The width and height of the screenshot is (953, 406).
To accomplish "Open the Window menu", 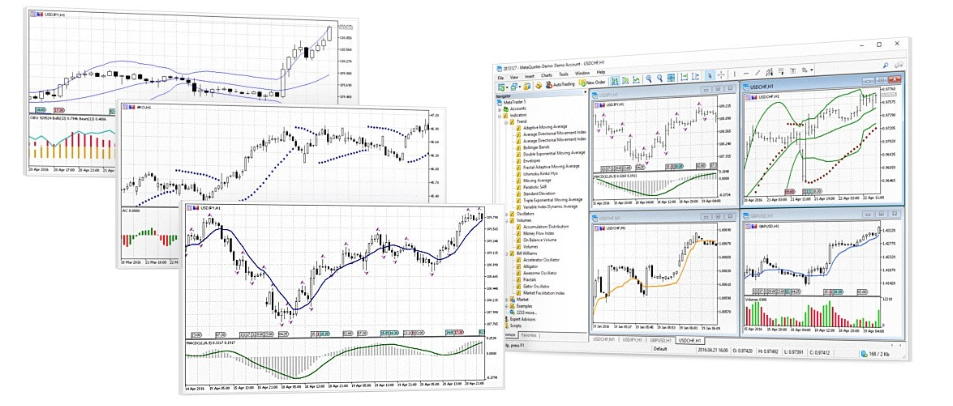I will point(582,74).
